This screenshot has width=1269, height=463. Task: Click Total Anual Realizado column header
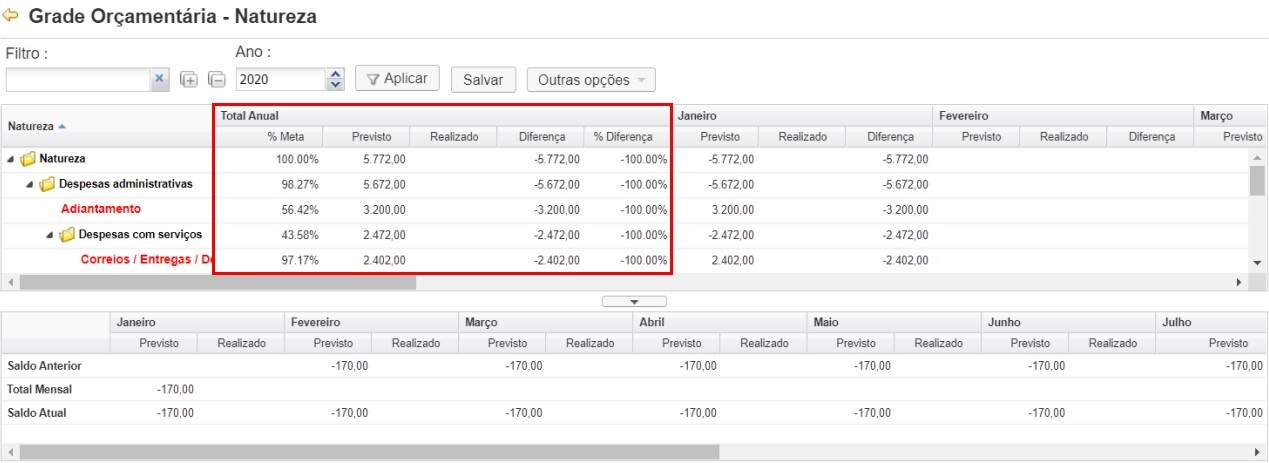coord(454,137)
